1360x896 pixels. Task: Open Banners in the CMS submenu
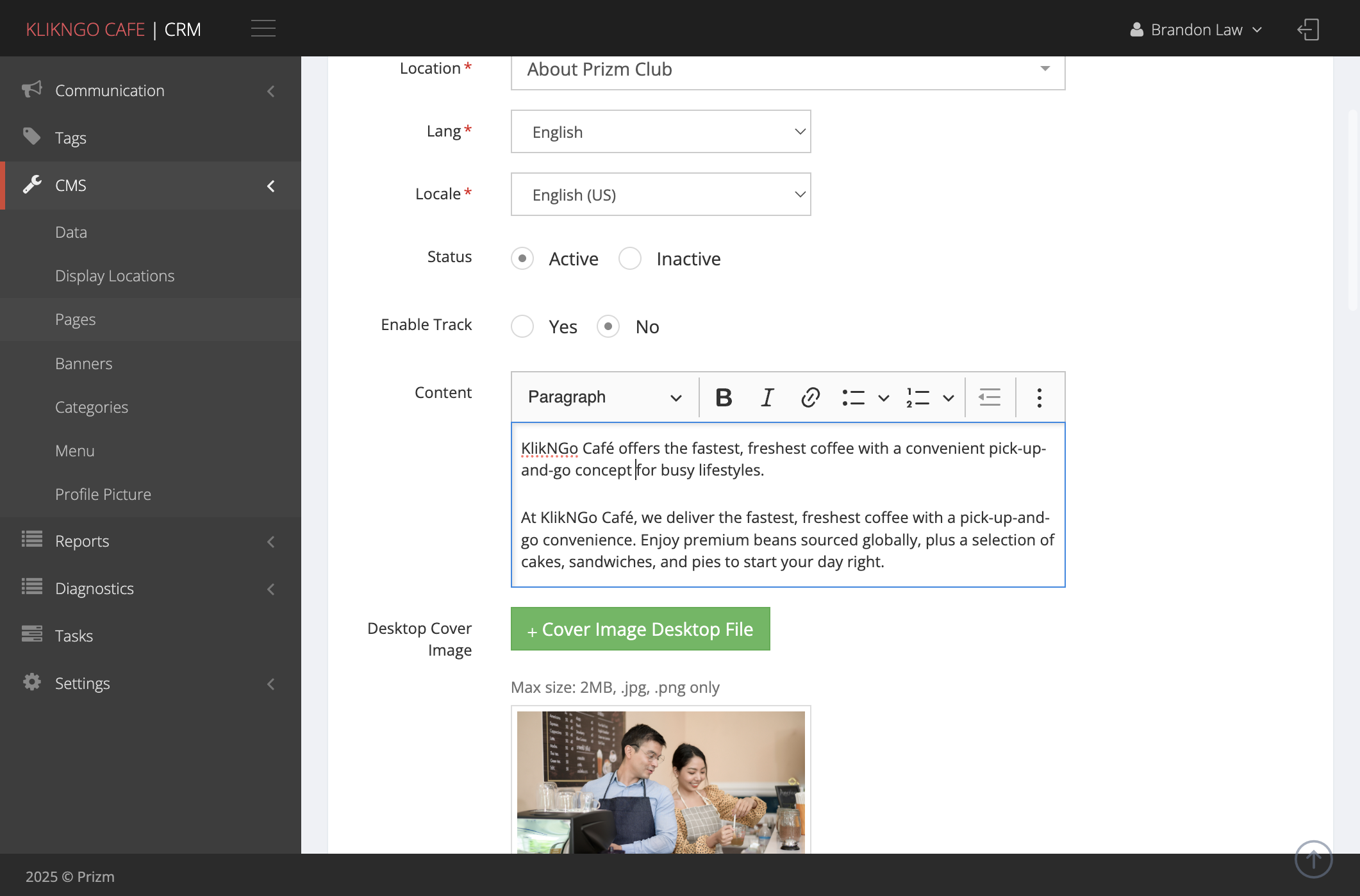84,363
